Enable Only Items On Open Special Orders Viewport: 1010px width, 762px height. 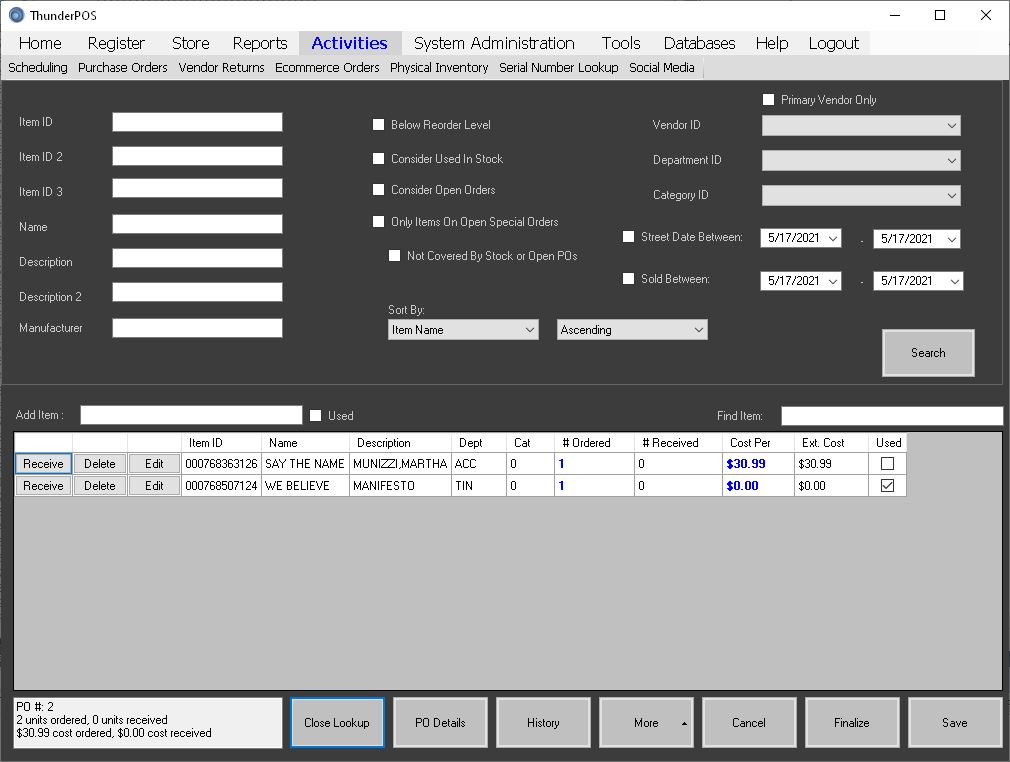[x=379, y=222]
